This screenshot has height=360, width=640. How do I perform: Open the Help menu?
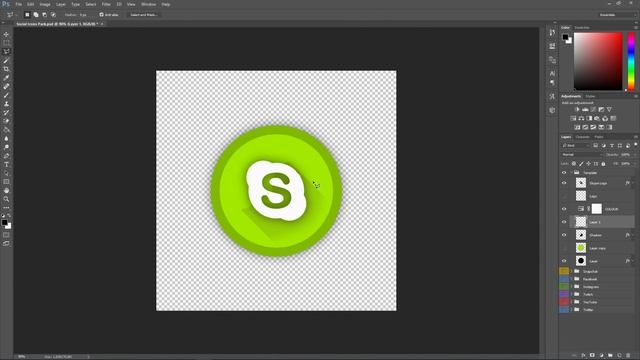(166, 4)
